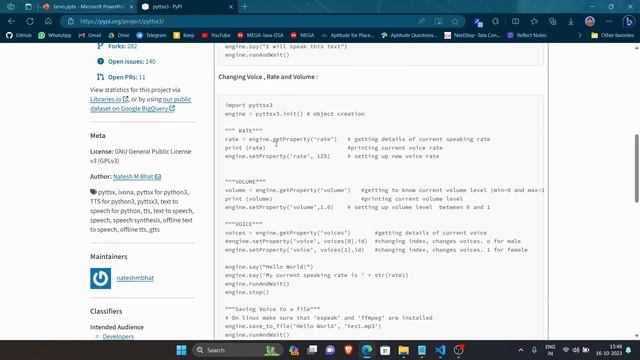Expand the bookmarks bar overflow chevron

pyautogui.click(x=580, y=35)
